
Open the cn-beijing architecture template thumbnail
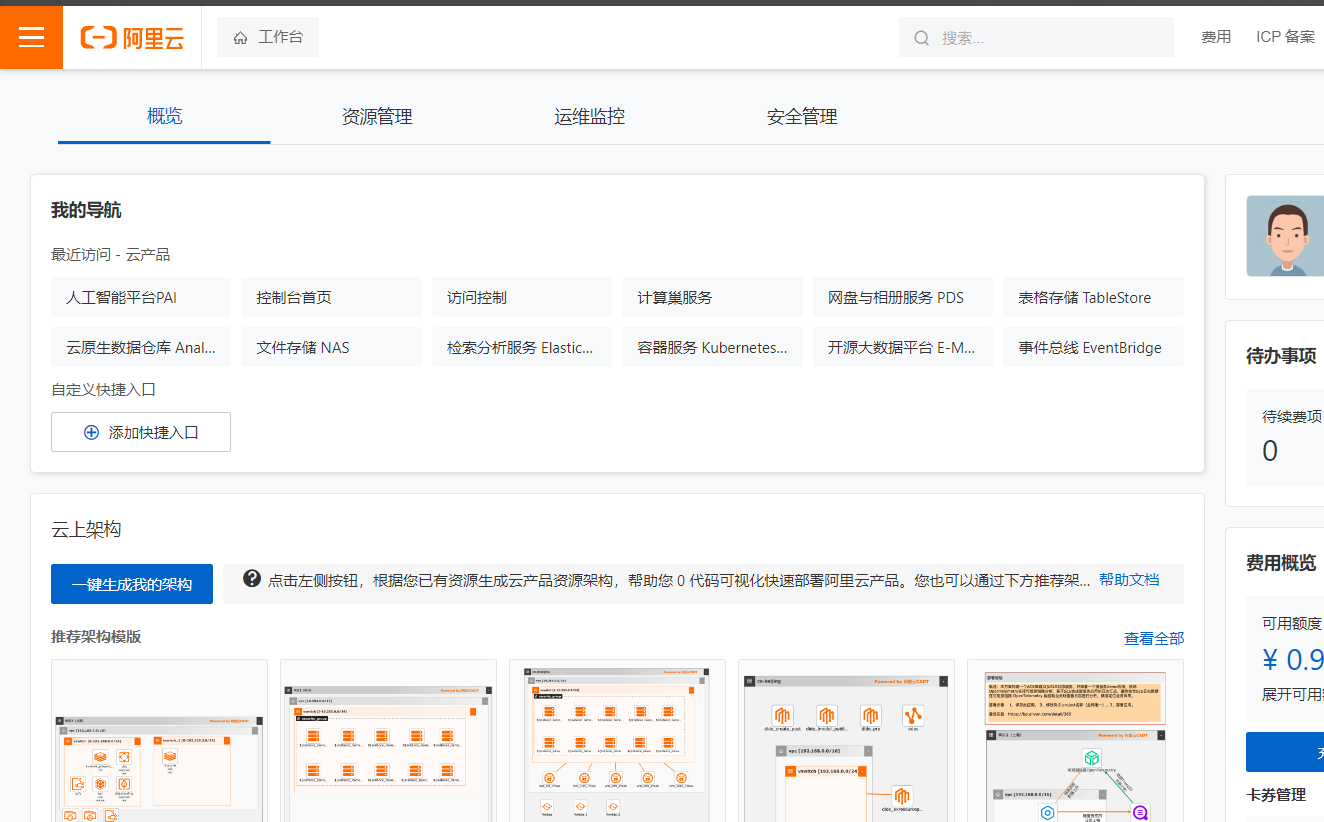pyautogui.click(x=846, y=740)
